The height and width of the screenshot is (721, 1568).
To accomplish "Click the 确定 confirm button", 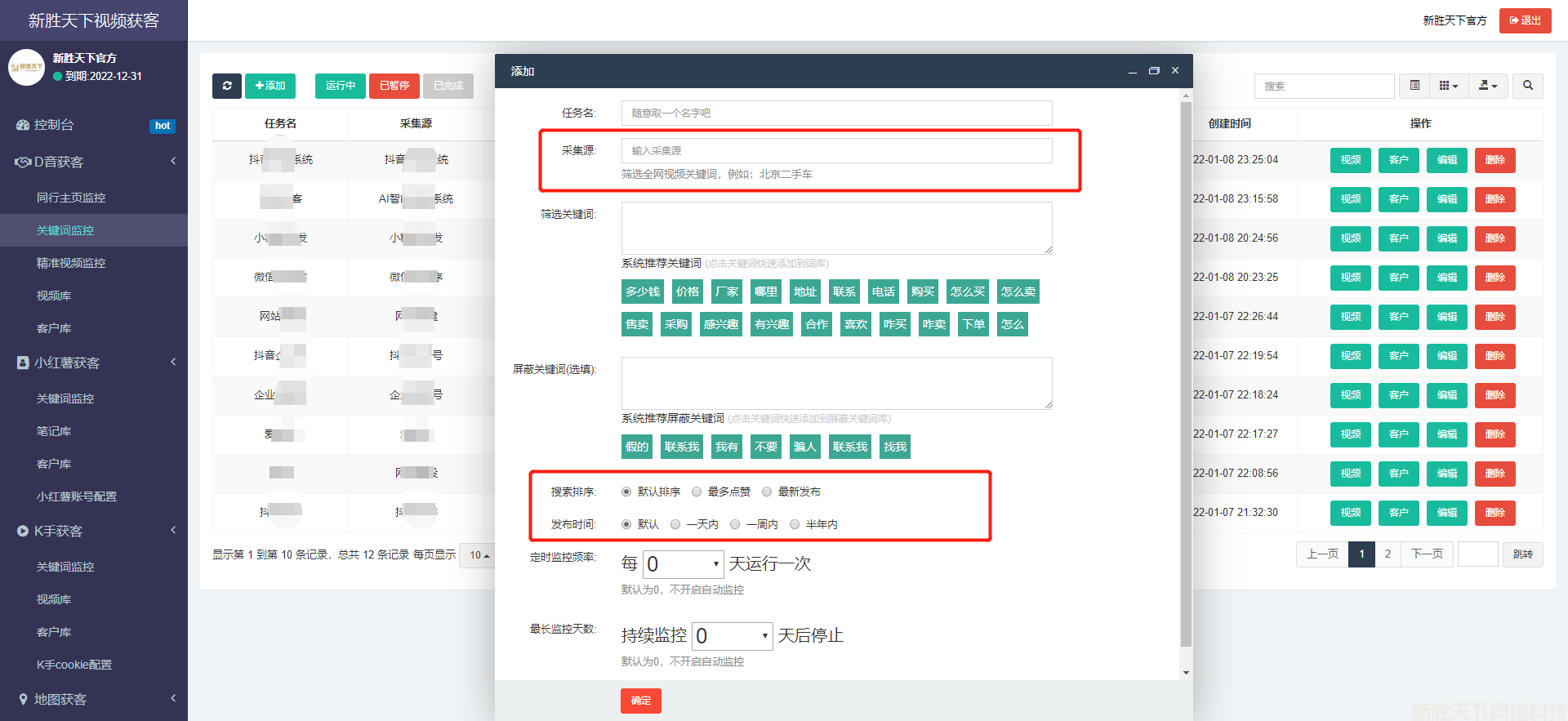I will pyautogui.click(x=640, y=701).
